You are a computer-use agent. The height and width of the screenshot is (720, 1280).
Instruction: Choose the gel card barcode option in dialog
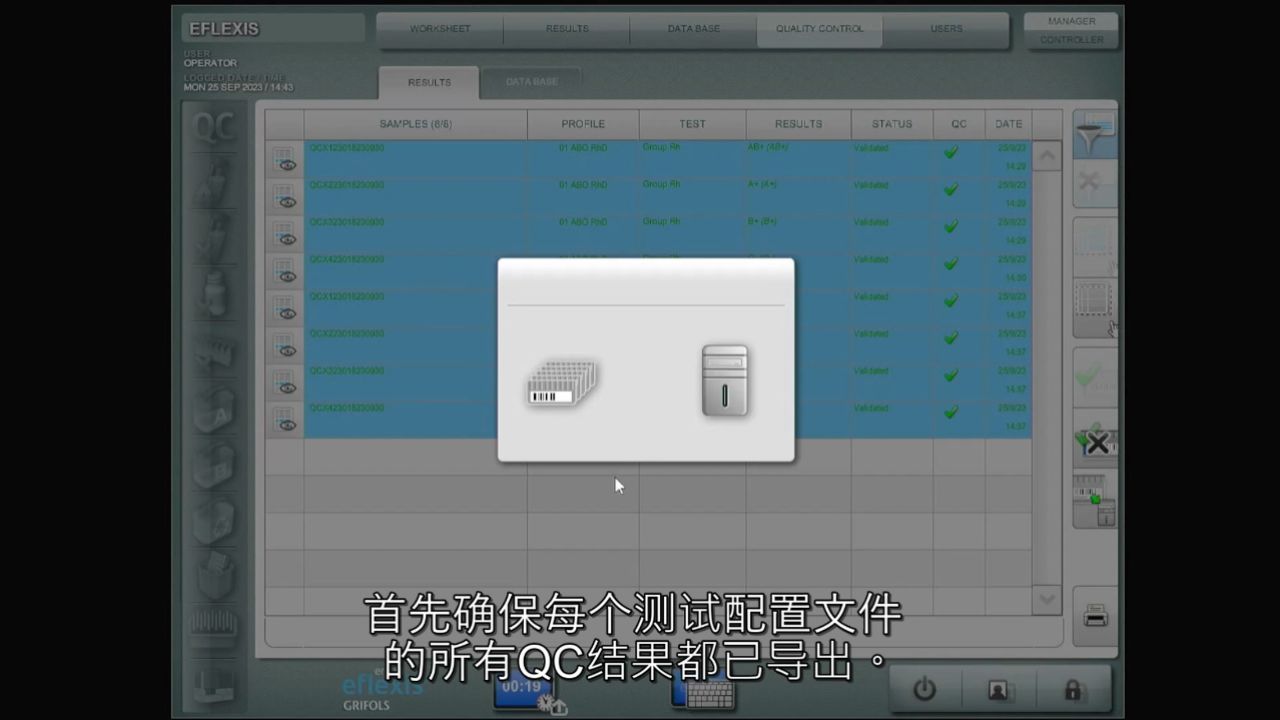(562, 383)
